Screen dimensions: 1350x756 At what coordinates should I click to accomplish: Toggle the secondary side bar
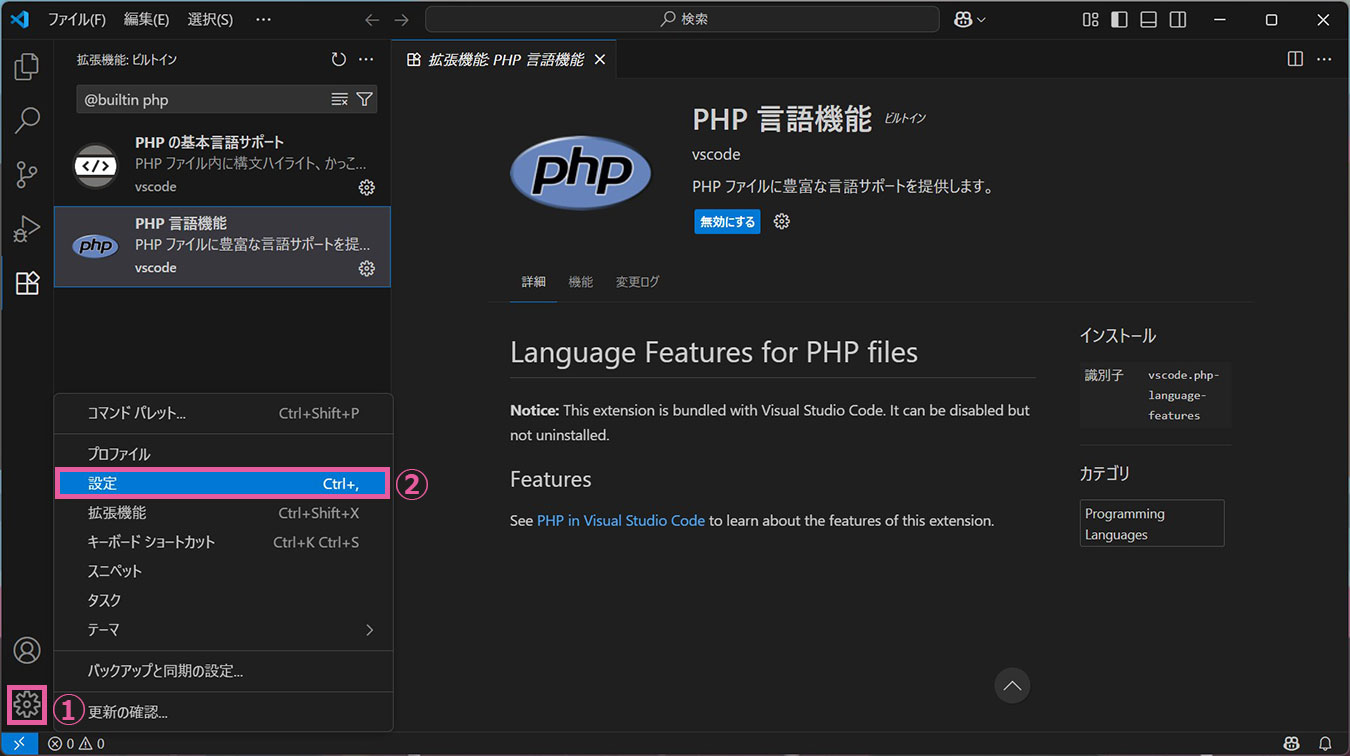click(x=1178, y=20)
